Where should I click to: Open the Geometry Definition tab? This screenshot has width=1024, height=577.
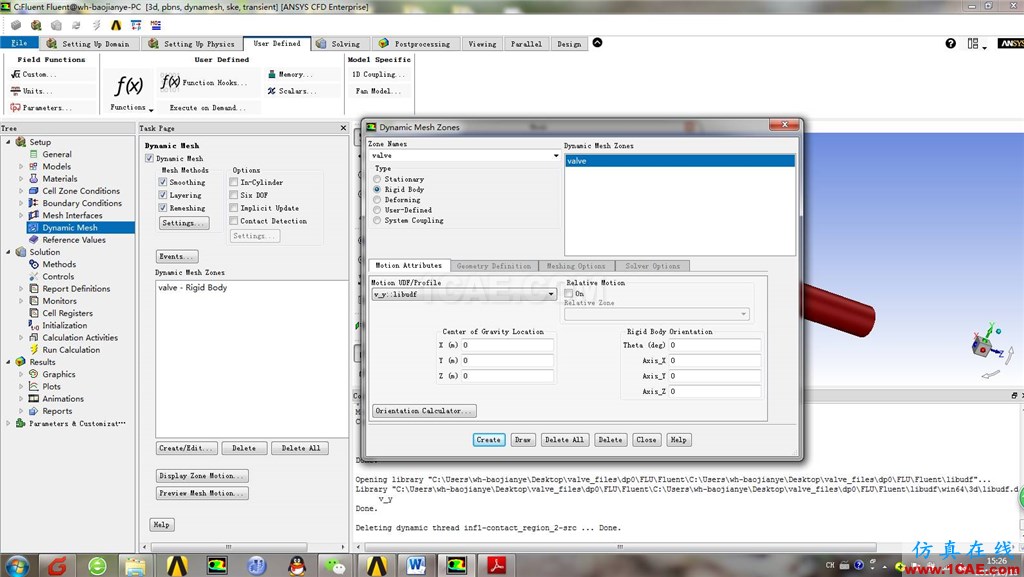(x=494, y=266)
